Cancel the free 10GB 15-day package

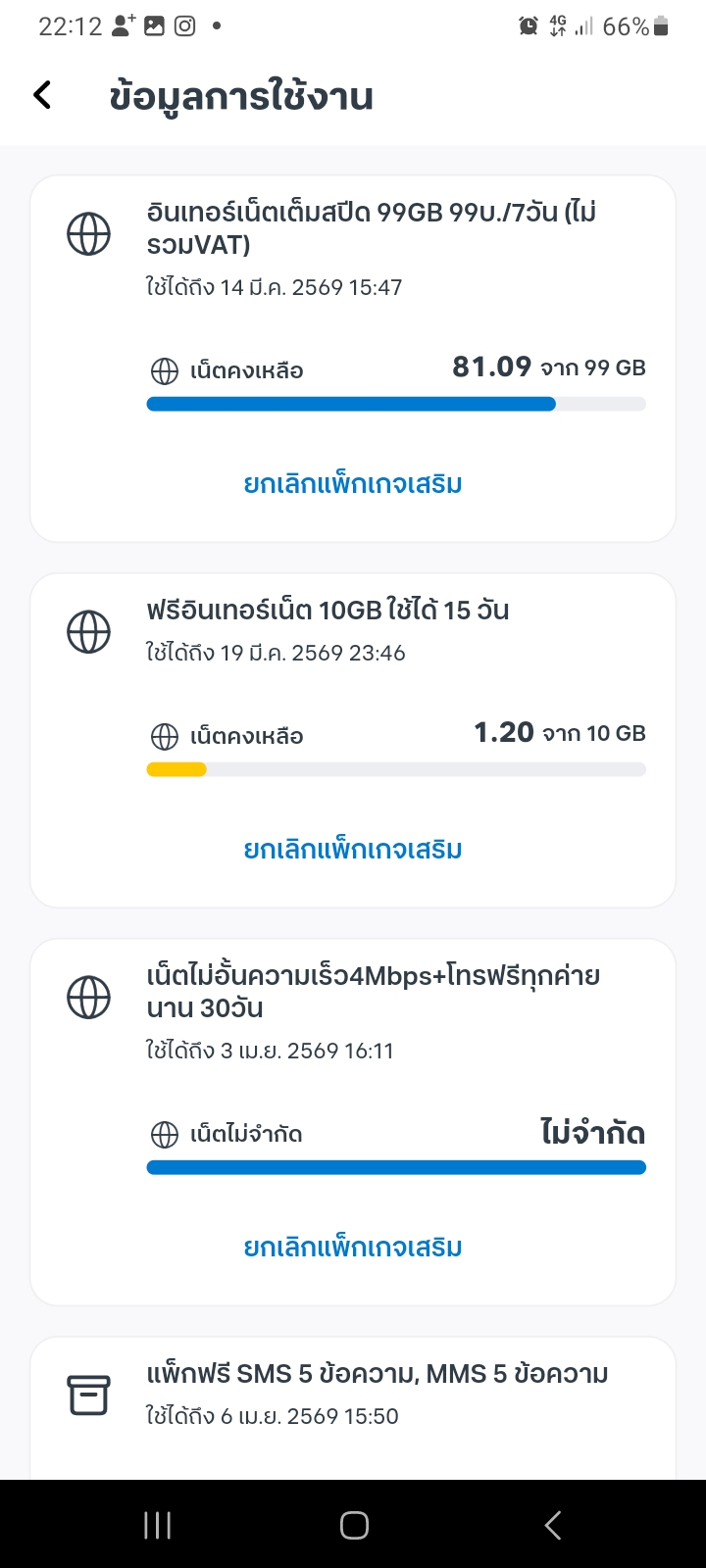[353, 850]
